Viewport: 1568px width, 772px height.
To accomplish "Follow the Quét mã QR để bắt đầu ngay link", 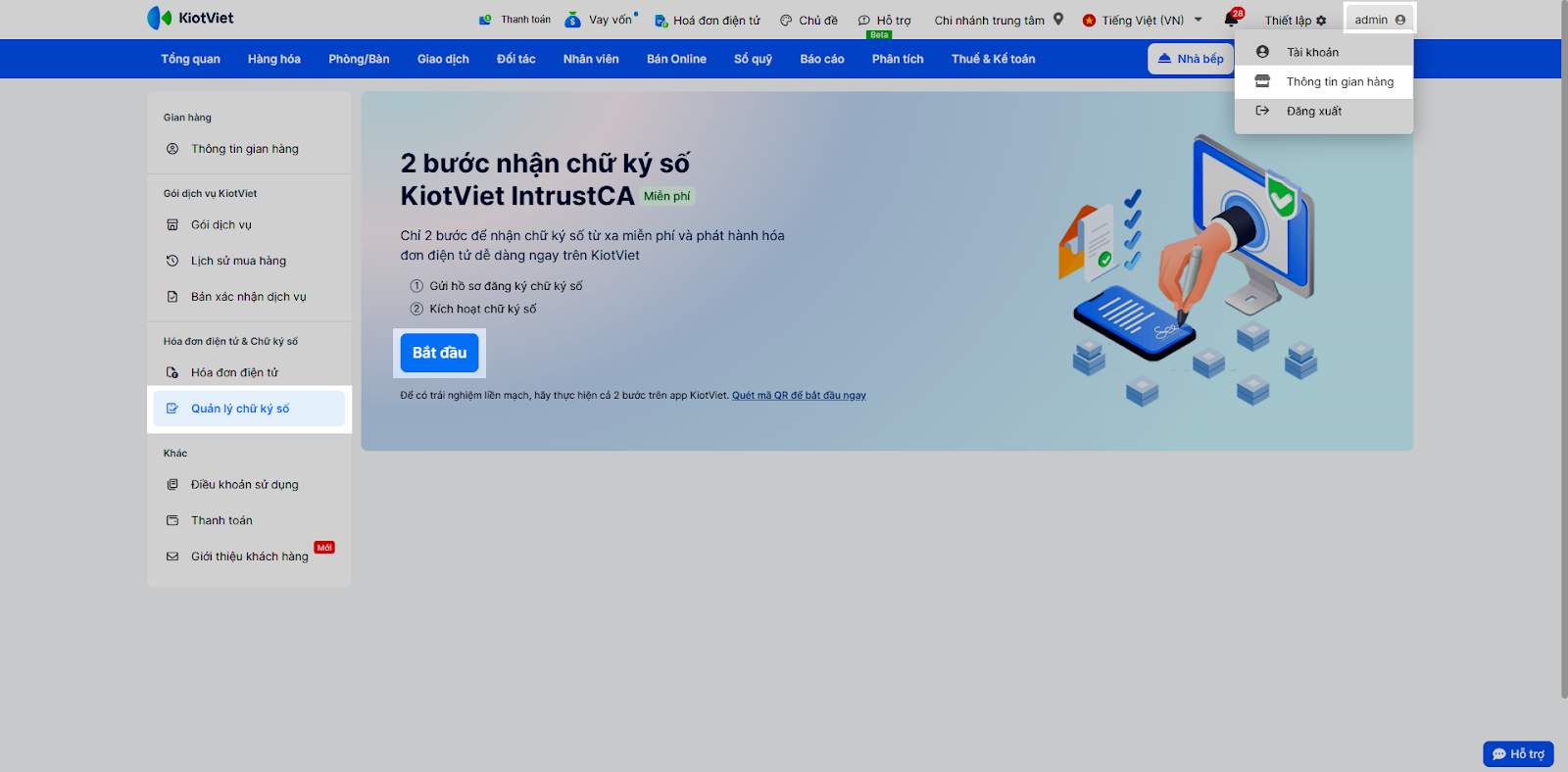I will pos(799,396).
